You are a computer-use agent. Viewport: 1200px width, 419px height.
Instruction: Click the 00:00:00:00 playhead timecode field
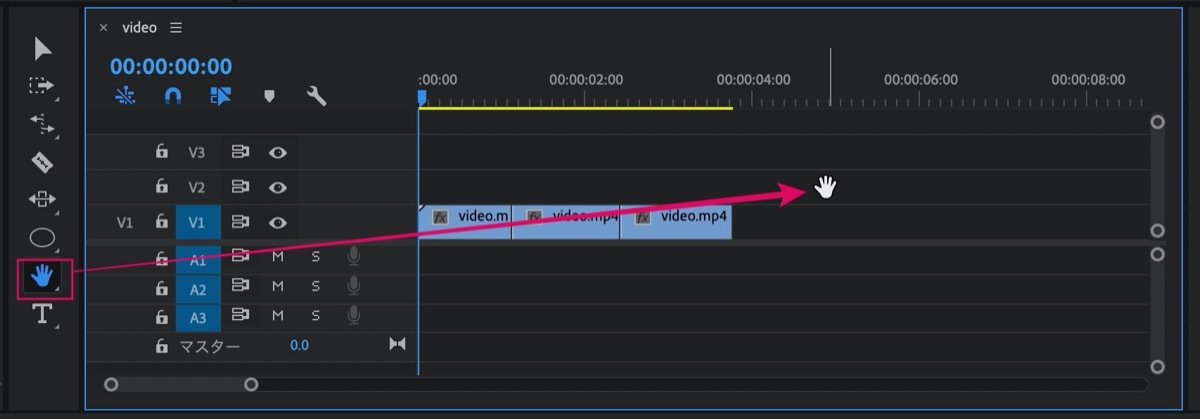click(x=171, y=67)
